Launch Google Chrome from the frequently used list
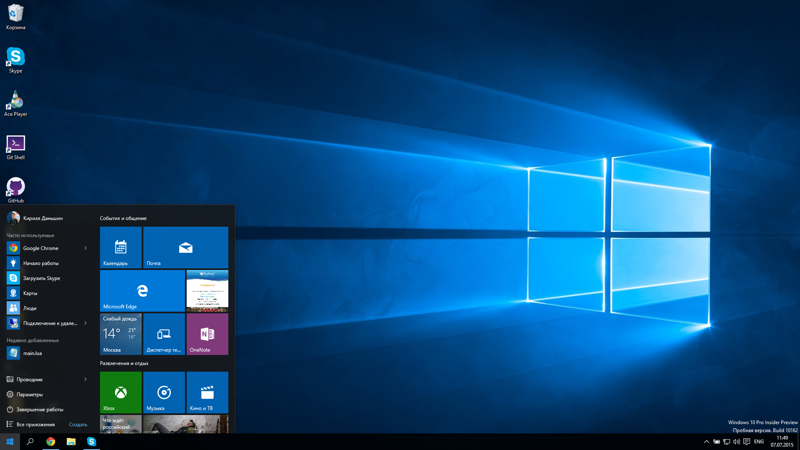This screenshot has height=450, width=800. [43, 248]
